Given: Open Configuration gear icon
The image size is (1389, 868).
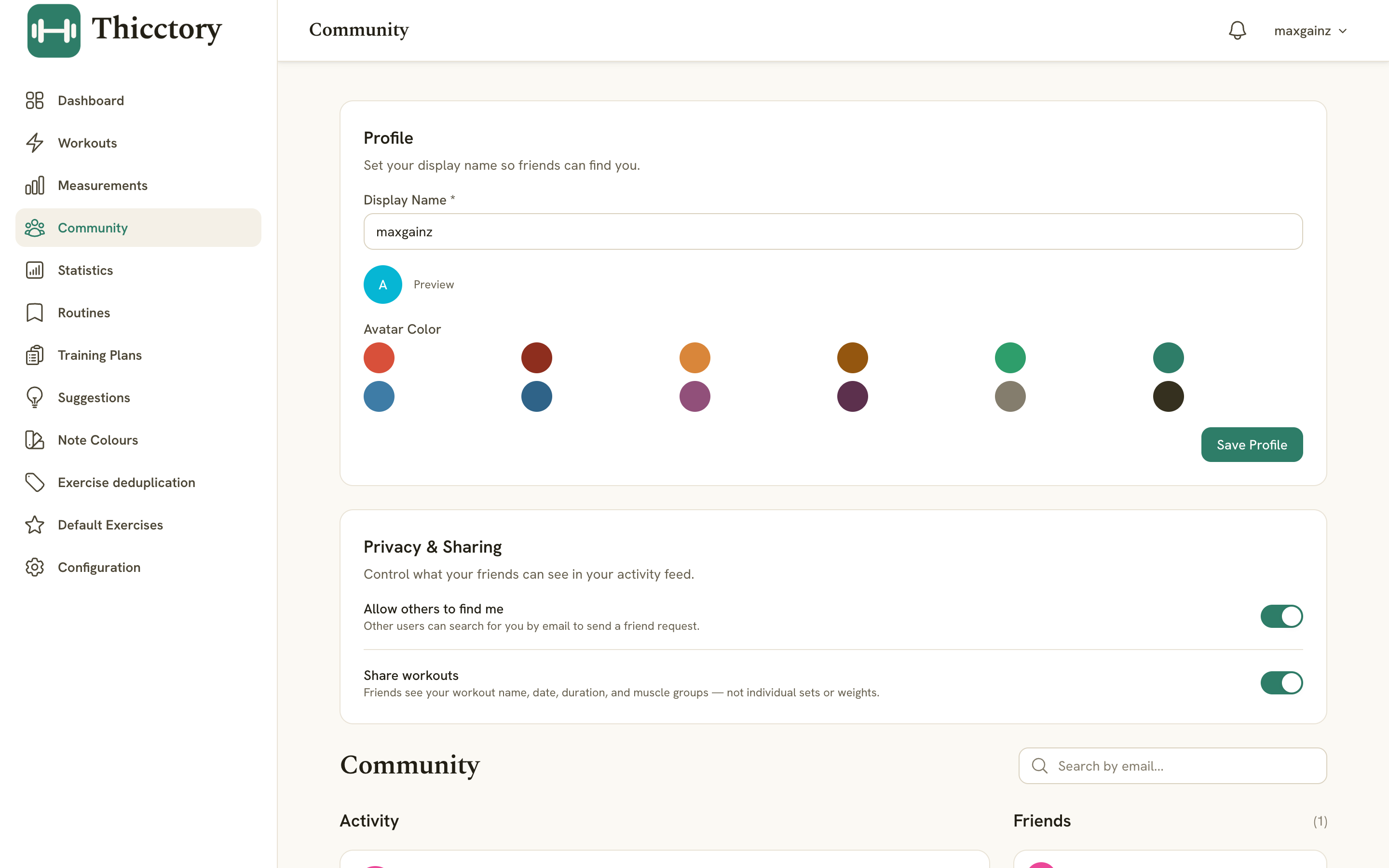Looking at the screenshot, I should pyautogui.click(x=34, y=567).
